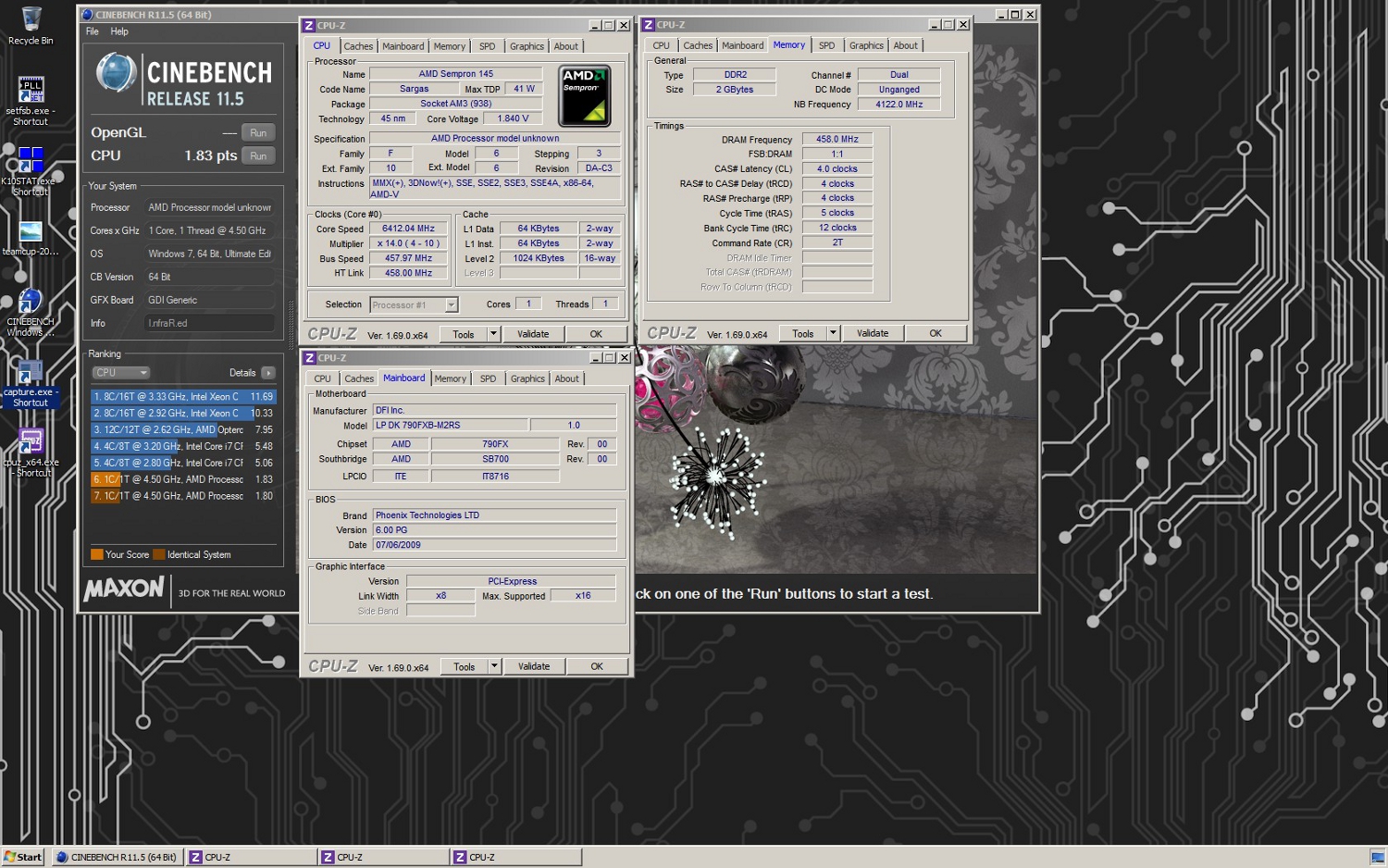Click NB Frequency value 4122.0 MHz

pos(898,105)
